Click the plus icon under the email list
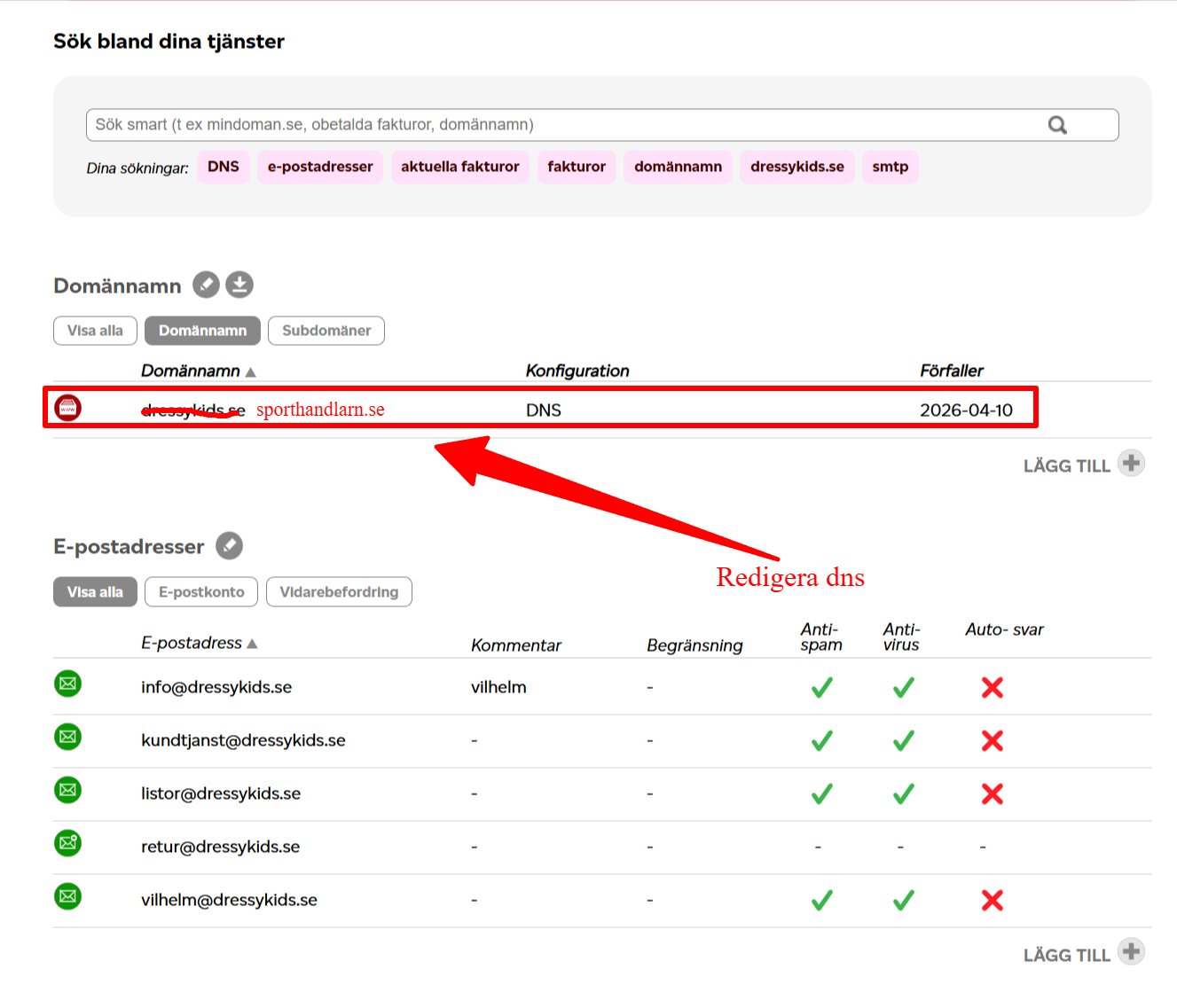Screen dimensions: 1177x1008 pyautogui.click(x=1131, y=951)
